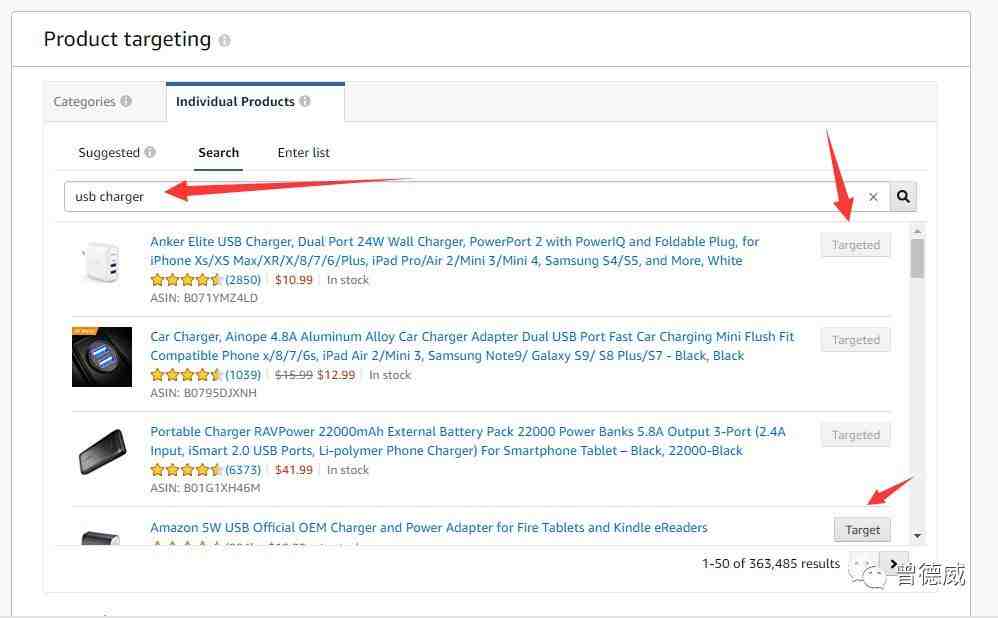Go to next results page arrow
998x618 pixels.
coord(892,563)
